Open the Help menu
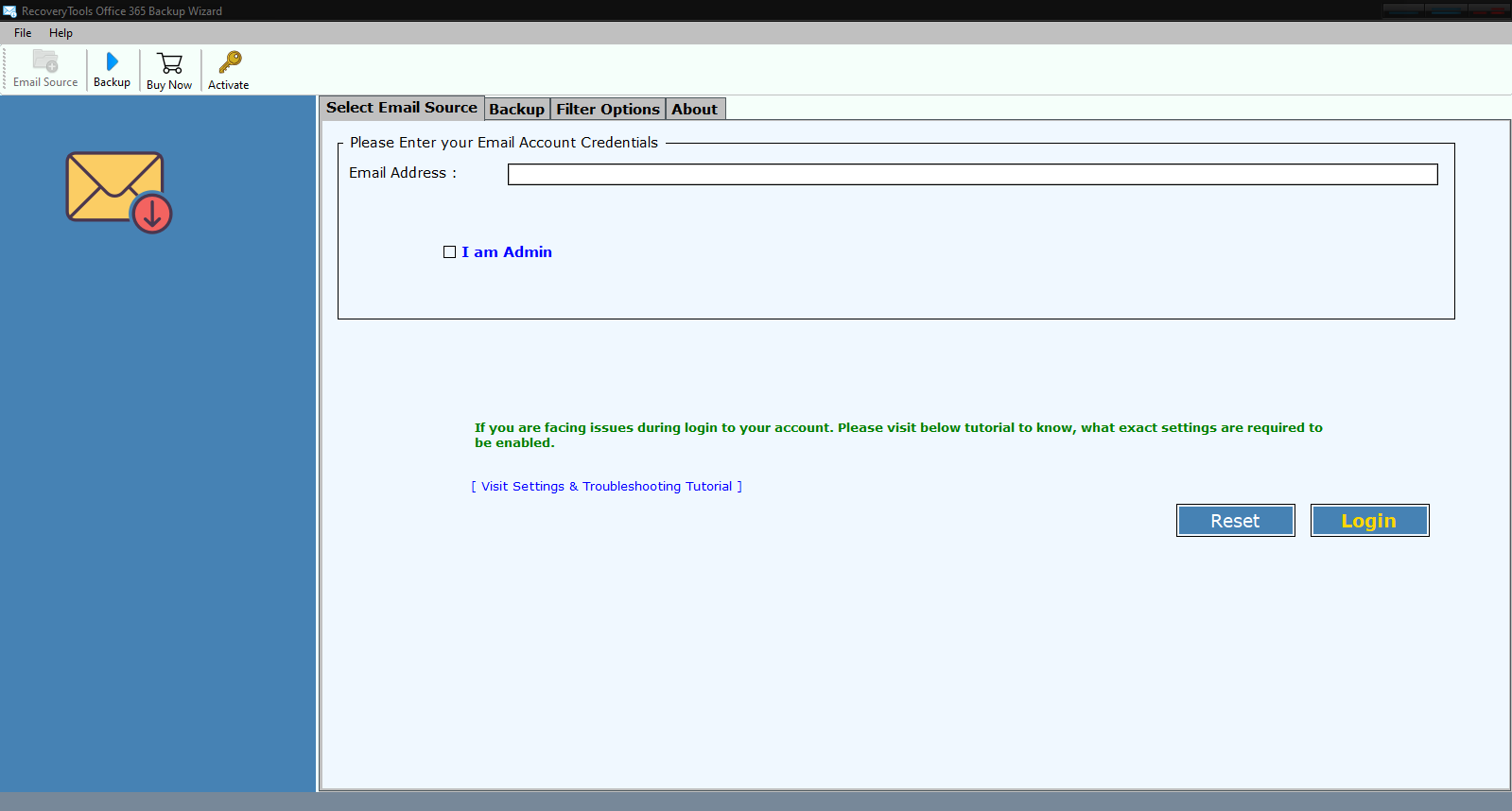1512x811 pixels. coord(61,33)
